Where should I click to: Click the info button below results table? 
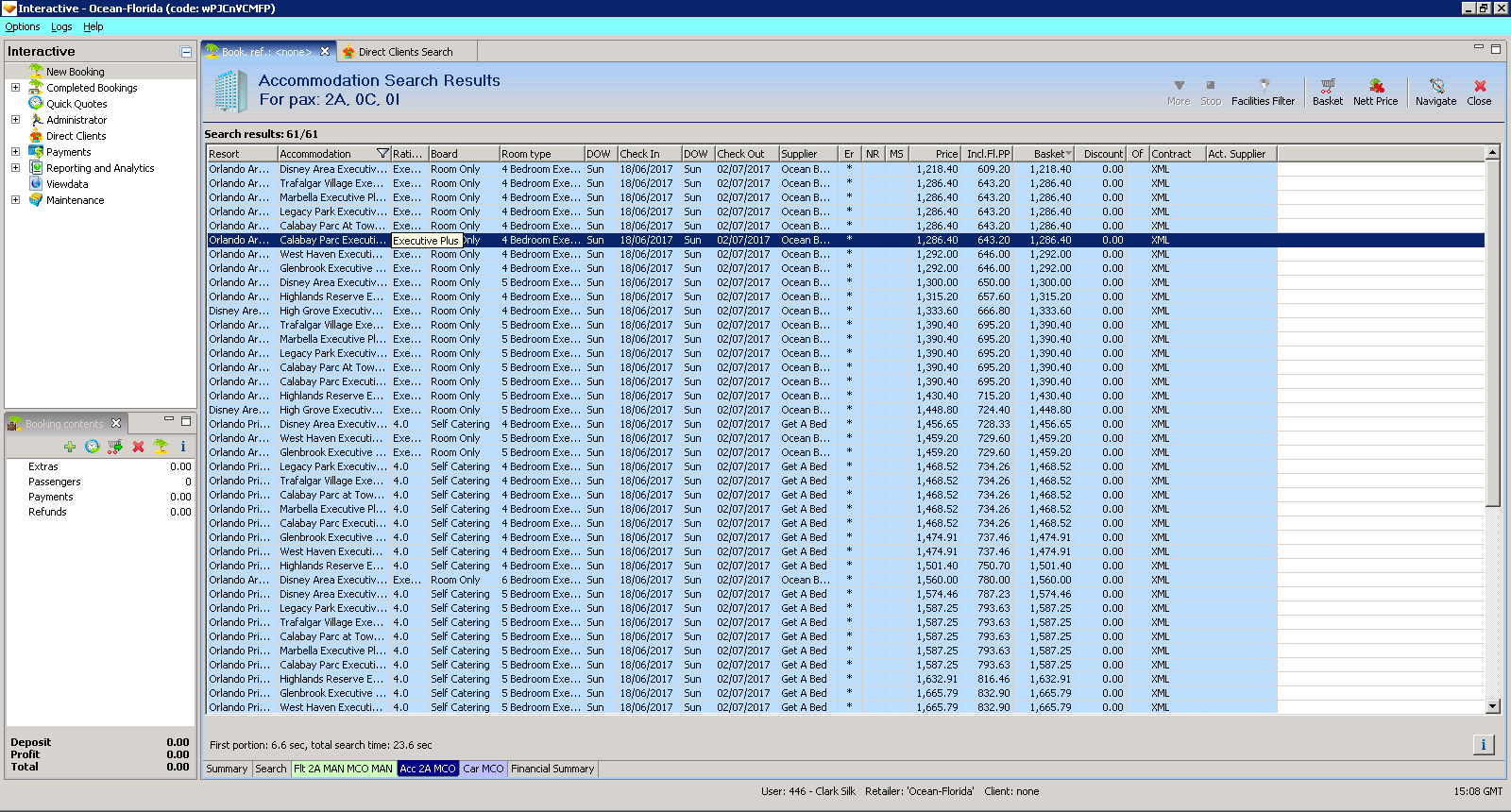coord(1483,745)
